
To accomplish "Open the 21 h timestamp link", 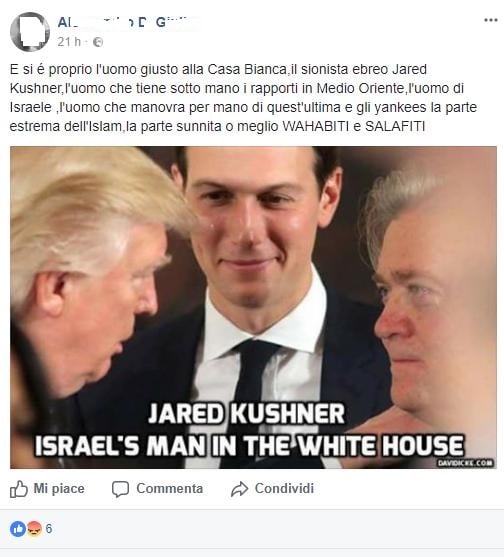I will [69, 42].
